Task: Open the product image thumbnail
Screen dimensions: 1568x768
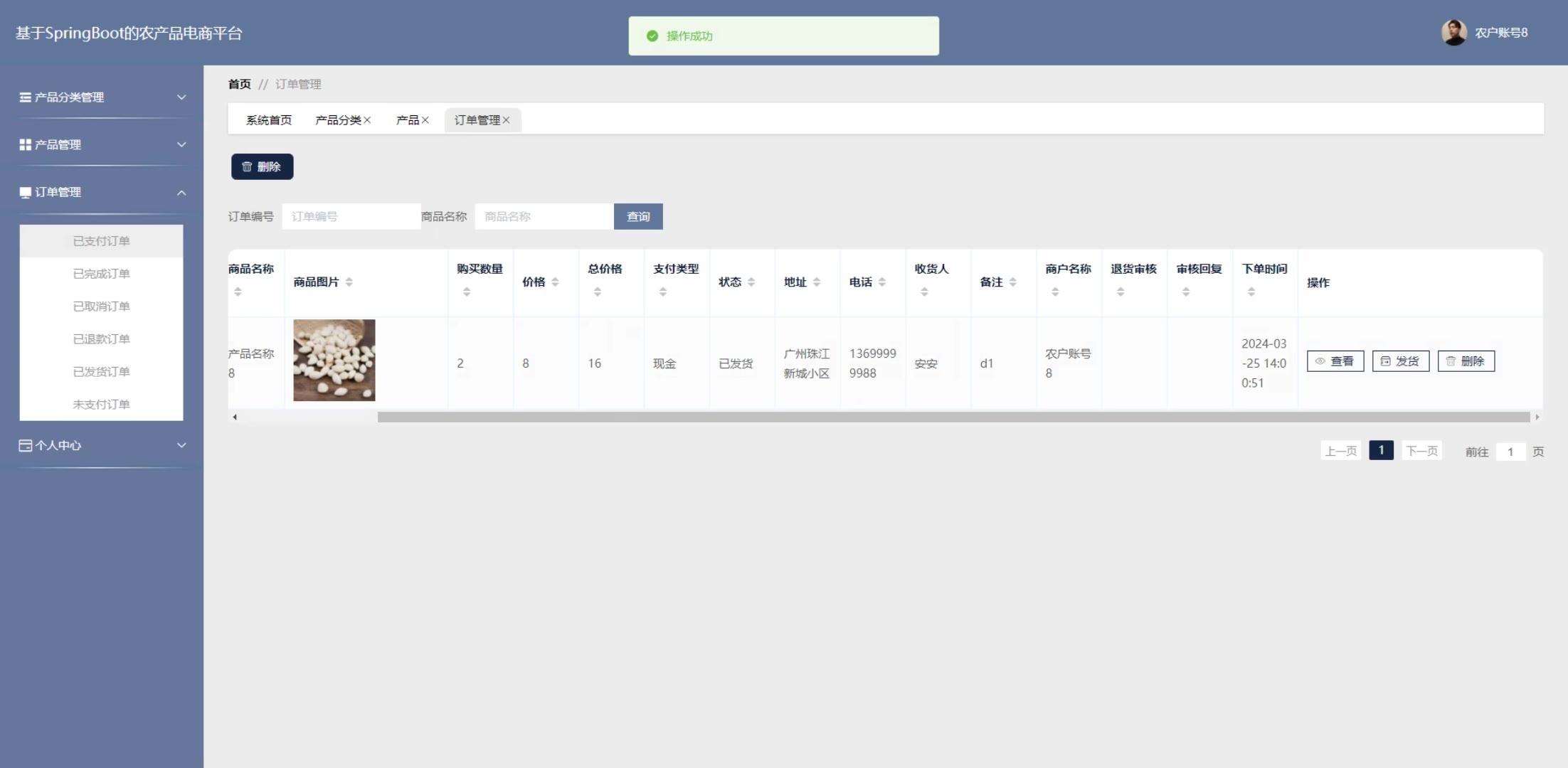Action: coord(334,360)
